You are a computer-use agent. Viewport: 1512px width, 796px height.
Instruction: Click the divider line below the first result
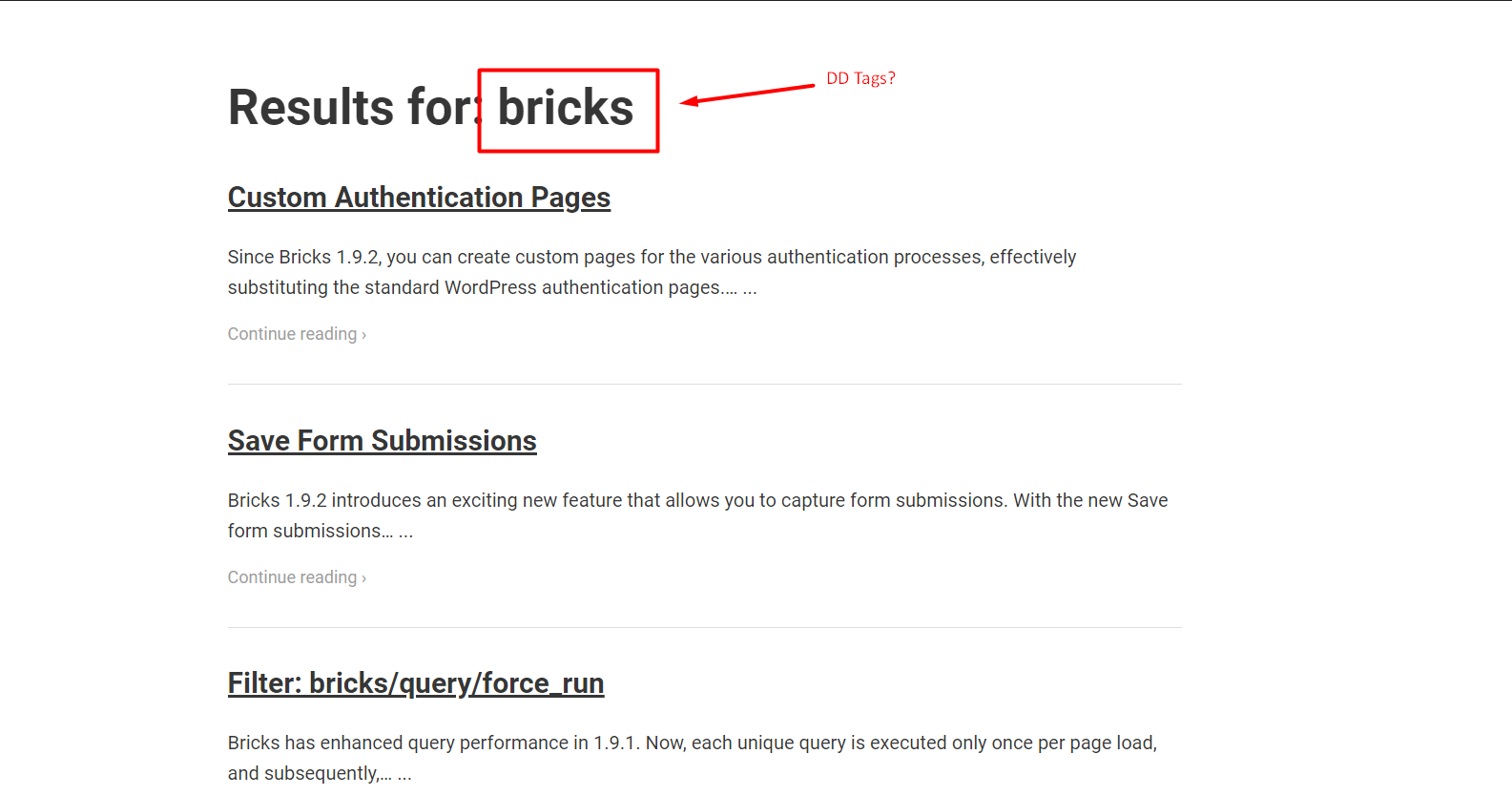pos(705,384)
